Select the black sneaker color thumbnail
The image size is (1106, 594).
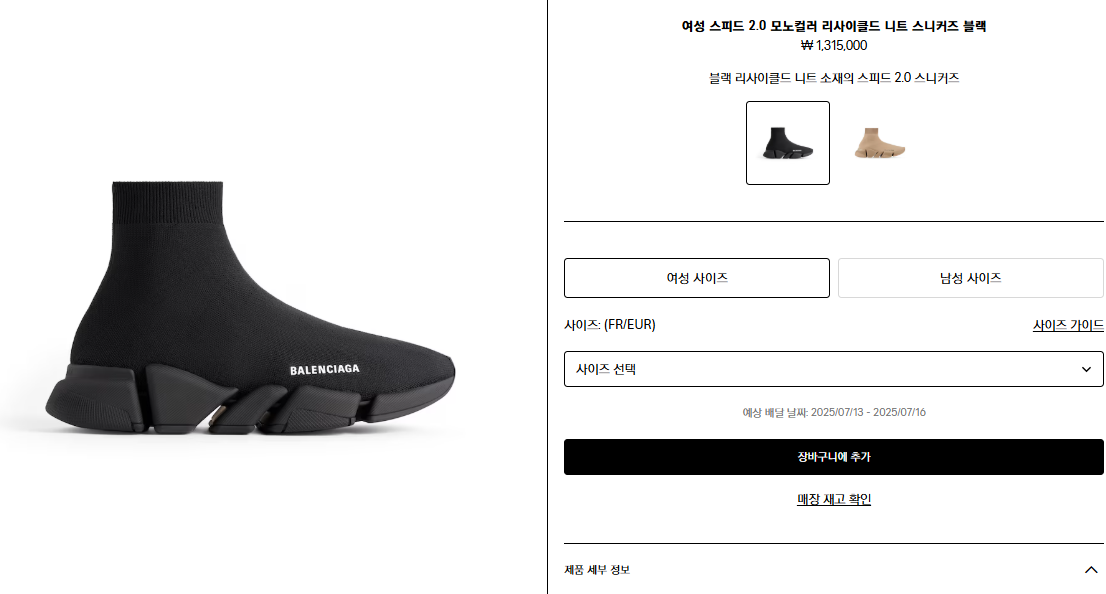[787, 143]
